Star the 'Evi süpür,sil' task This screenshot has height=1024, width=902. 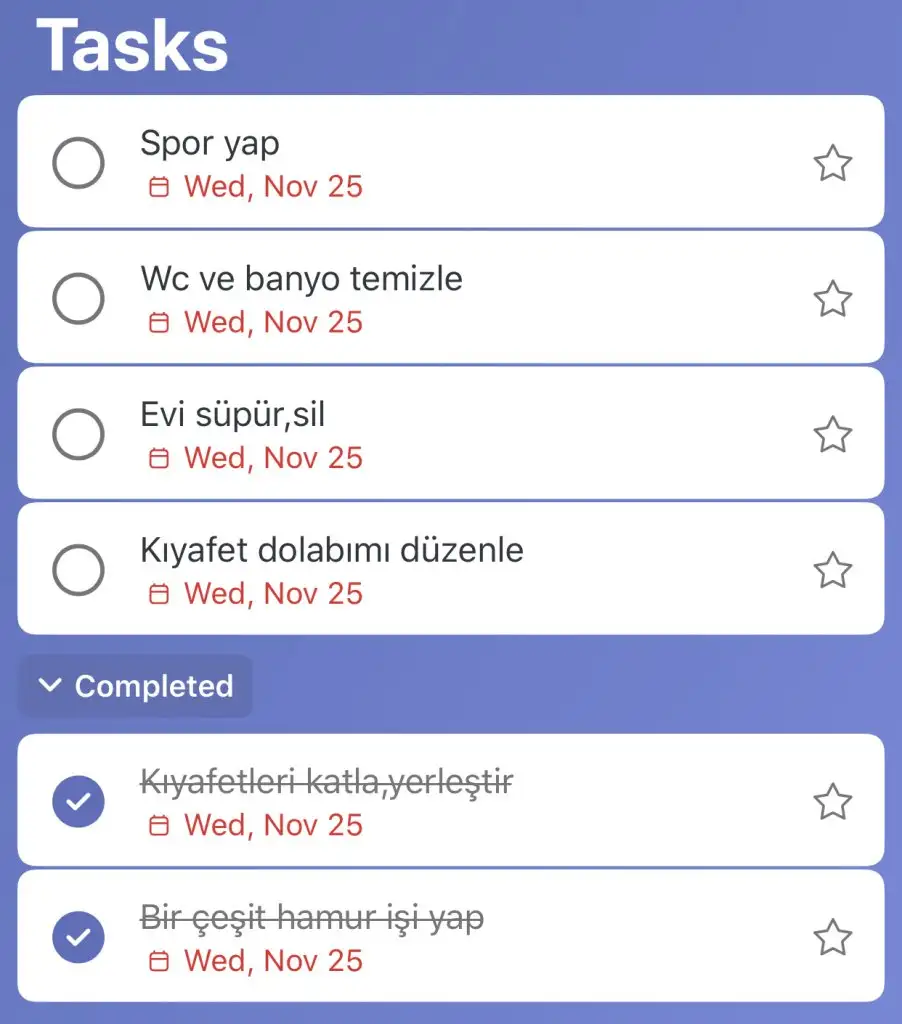coord(832,435)
